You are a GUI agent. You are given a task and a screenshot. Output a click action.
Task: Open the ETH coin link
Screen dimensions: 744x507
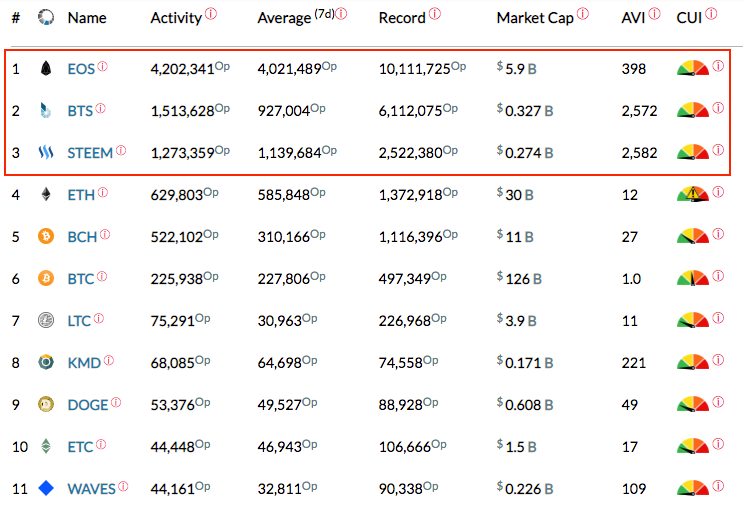(x=81, y=195)
